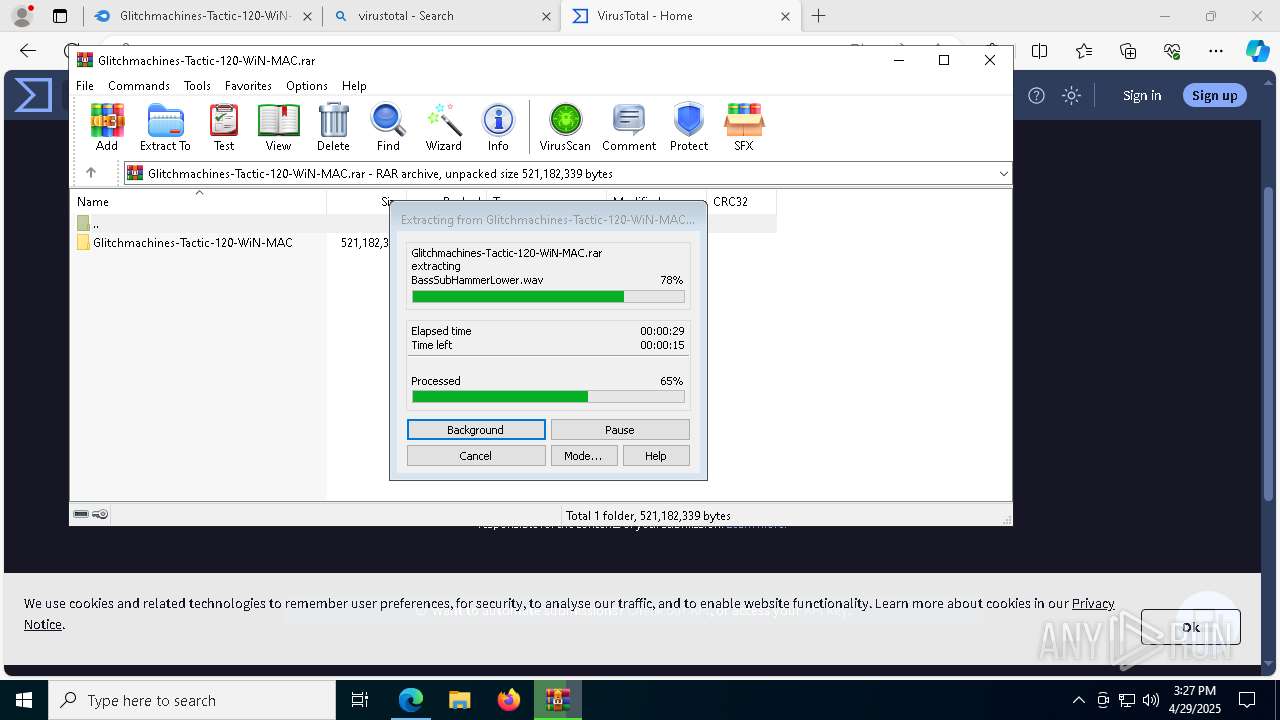Open the Copilot sidebar icon
The width and height of the screenshot is (1280, 720).
click(1257, 51)
